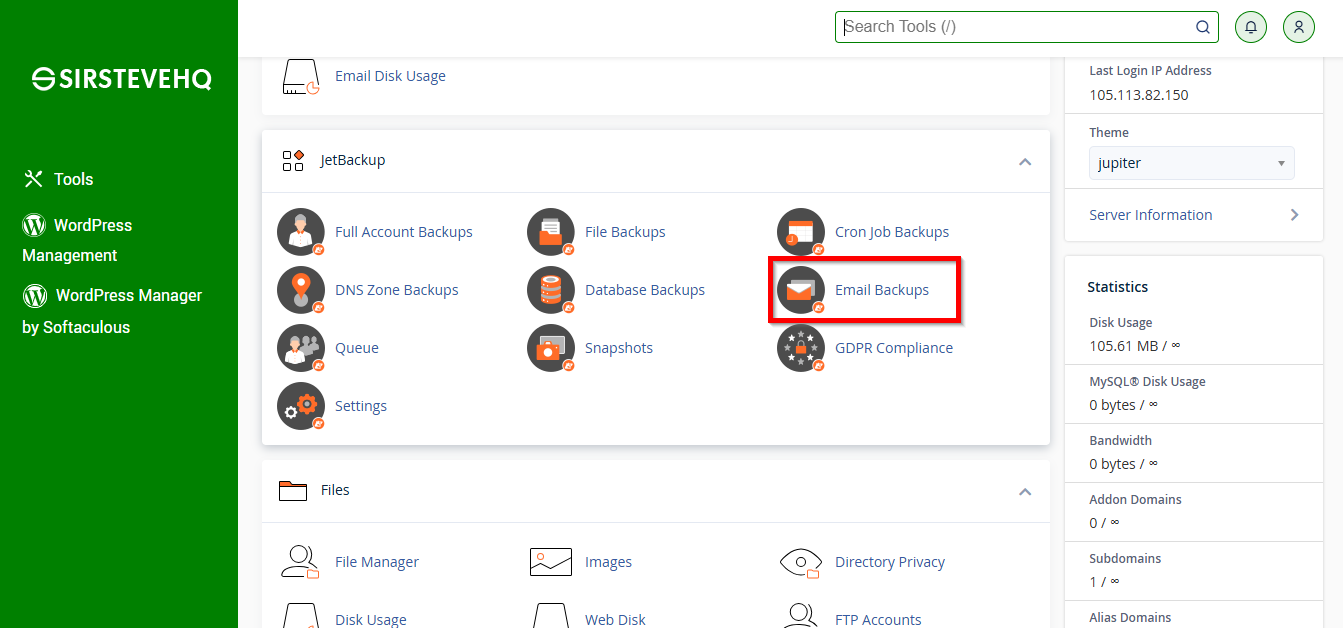Open the Queue link
Image resolution: width=1343 pixels, height=628 pixels.
point(357,348)
